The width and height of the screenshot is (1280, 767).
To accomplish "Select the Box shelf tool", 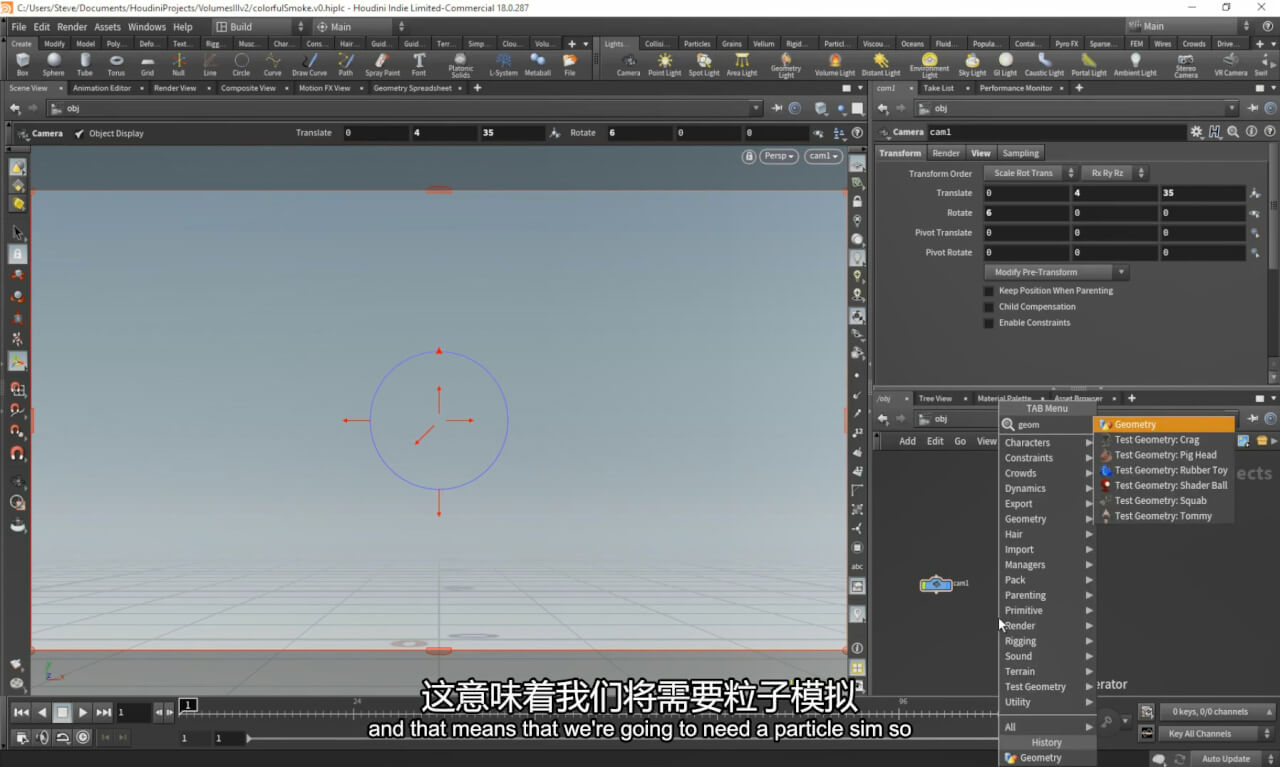I will click(x=22, y=65).
